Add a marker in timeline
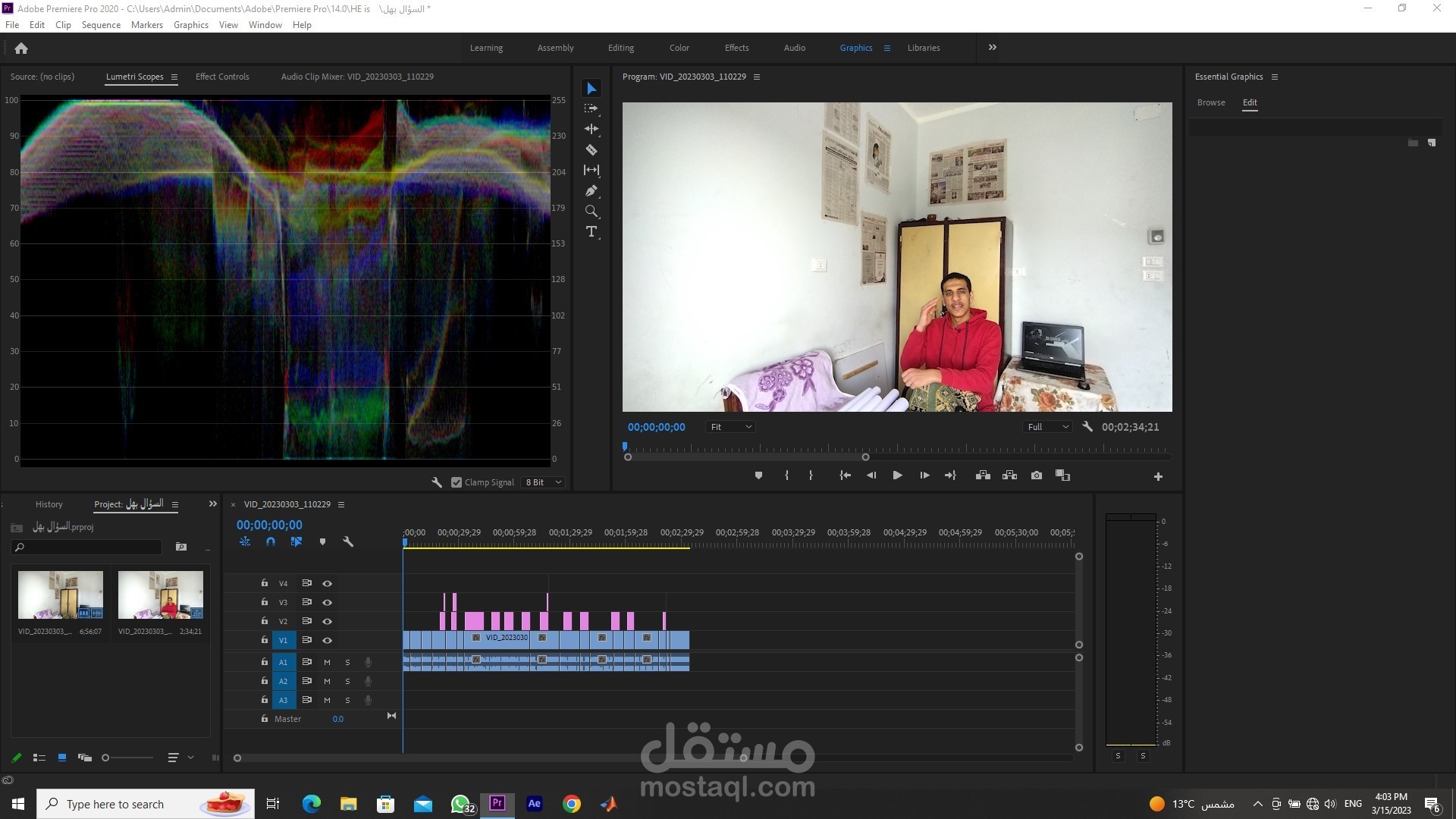Image resolution: width=1456 pixels, height=819 pixels. click(322, 541)
